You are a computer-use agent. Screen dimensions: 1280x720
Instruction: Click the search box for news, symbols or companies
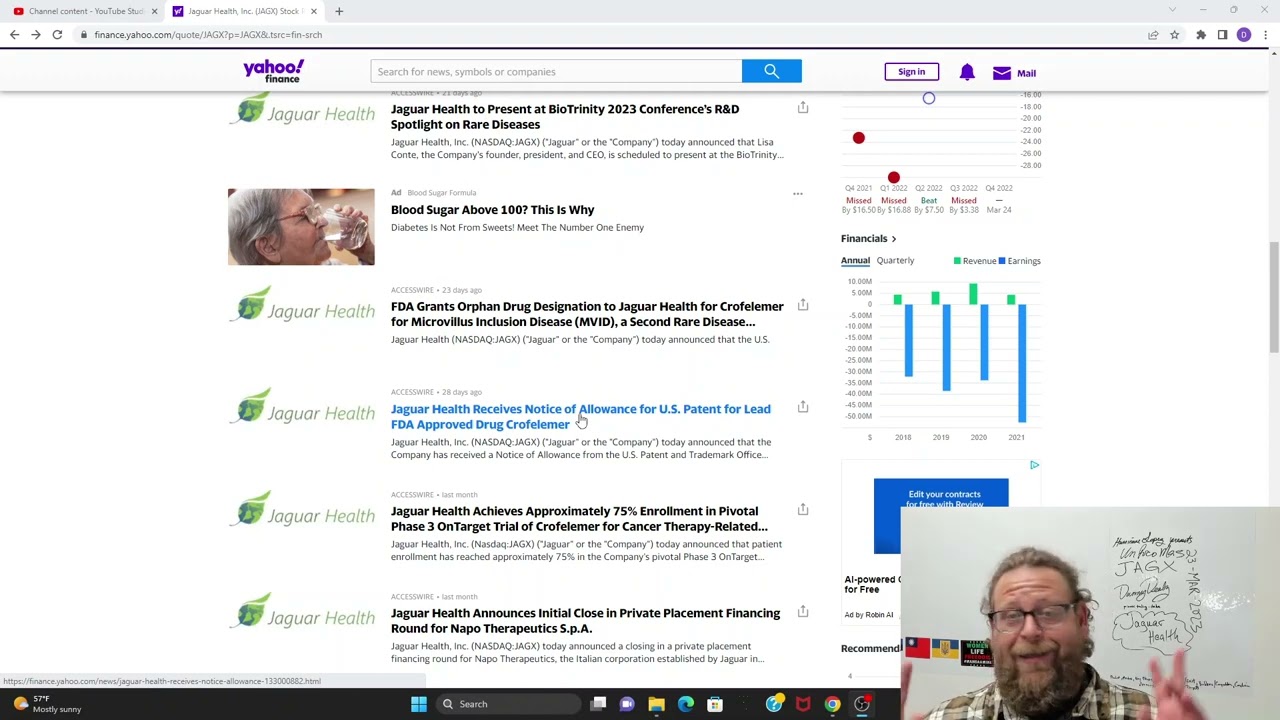[556, 71]
